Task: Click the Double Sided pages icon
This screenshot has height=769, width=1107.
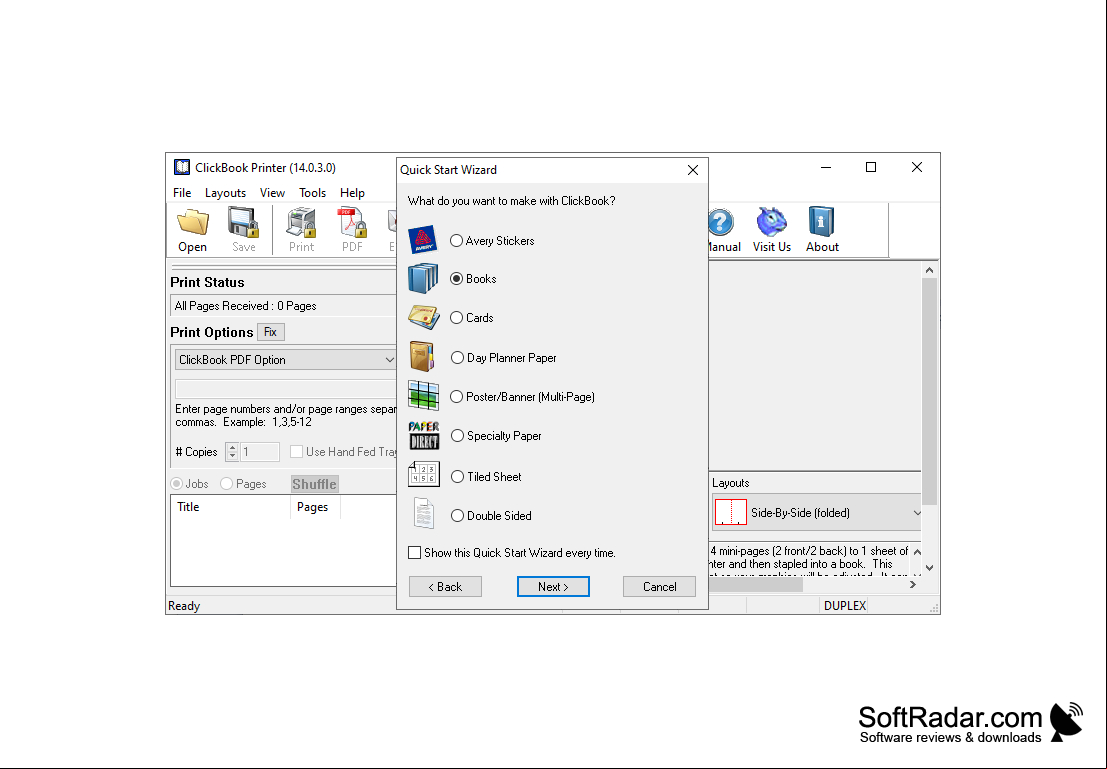Action: [423, 513]
